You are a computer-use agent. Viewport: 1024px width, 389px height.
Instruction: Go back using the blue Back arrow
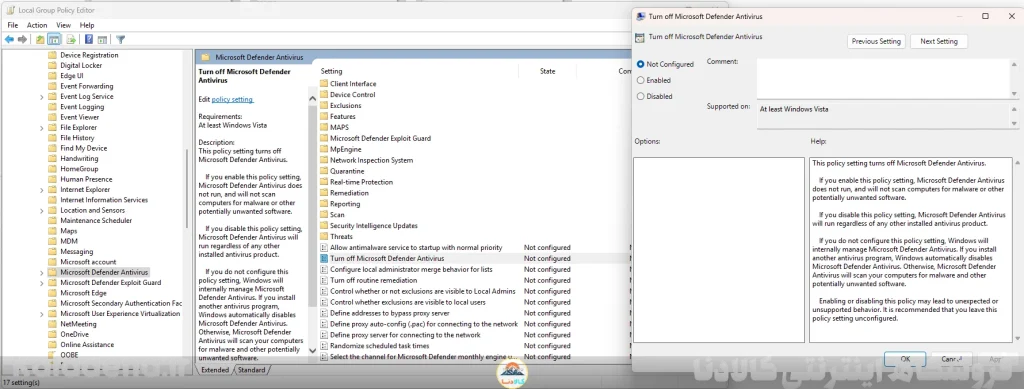pyautogui.click(x=9, y=39)
